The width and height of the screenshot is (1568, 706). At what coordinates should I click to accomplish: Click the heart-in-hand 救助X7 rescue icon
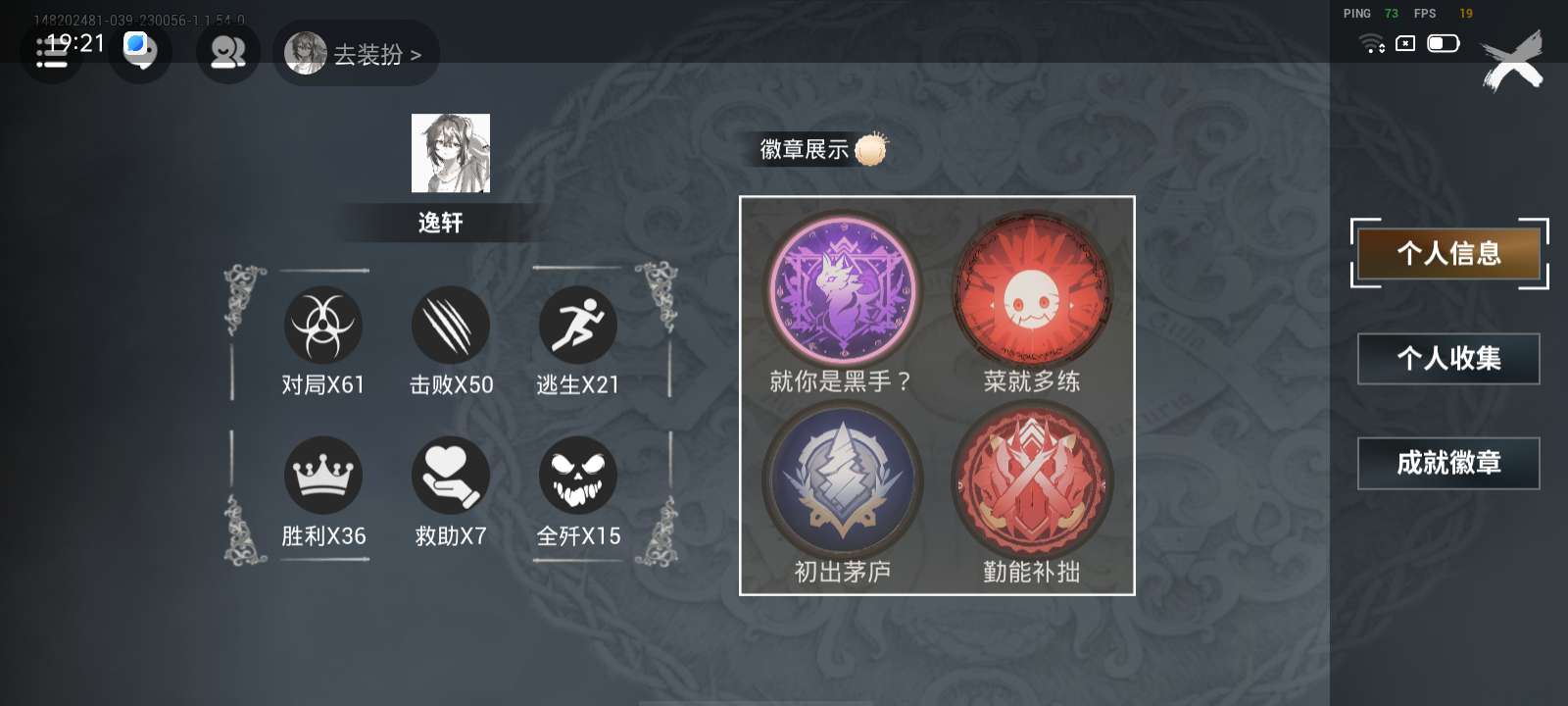(x=451, y=476)
